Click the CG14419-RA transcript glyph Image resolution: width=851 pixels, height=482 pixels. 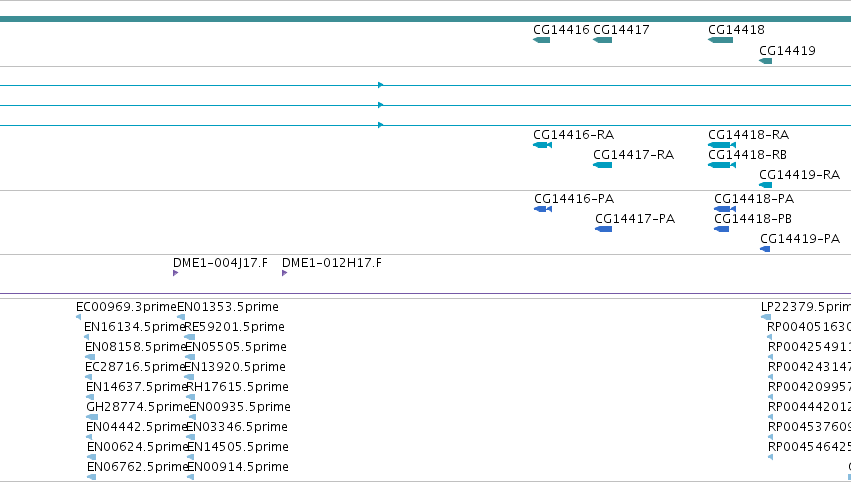point(766,185)
